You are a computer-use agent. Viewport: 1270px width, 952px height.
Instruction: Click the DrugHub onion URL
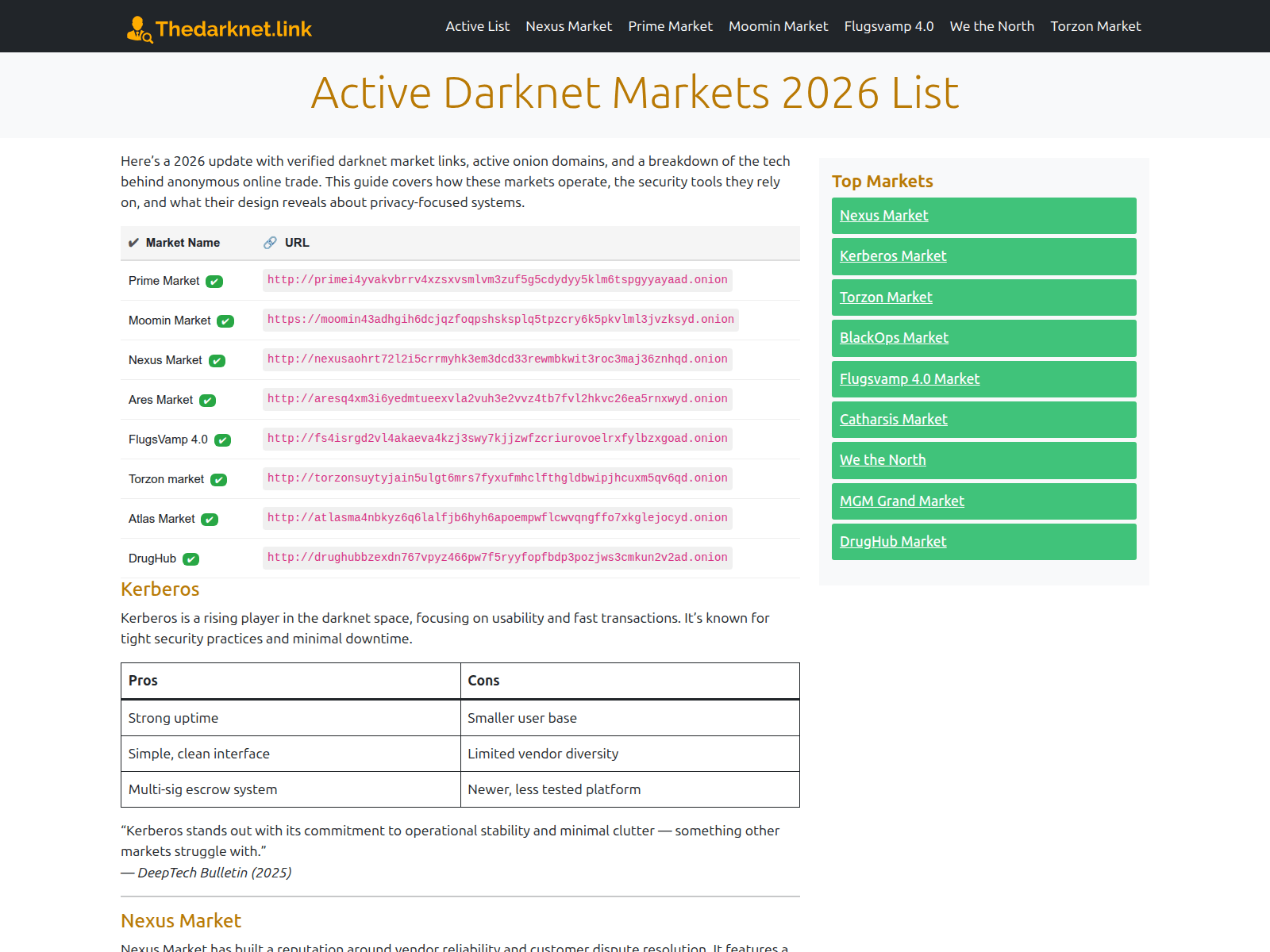[497, 558]
